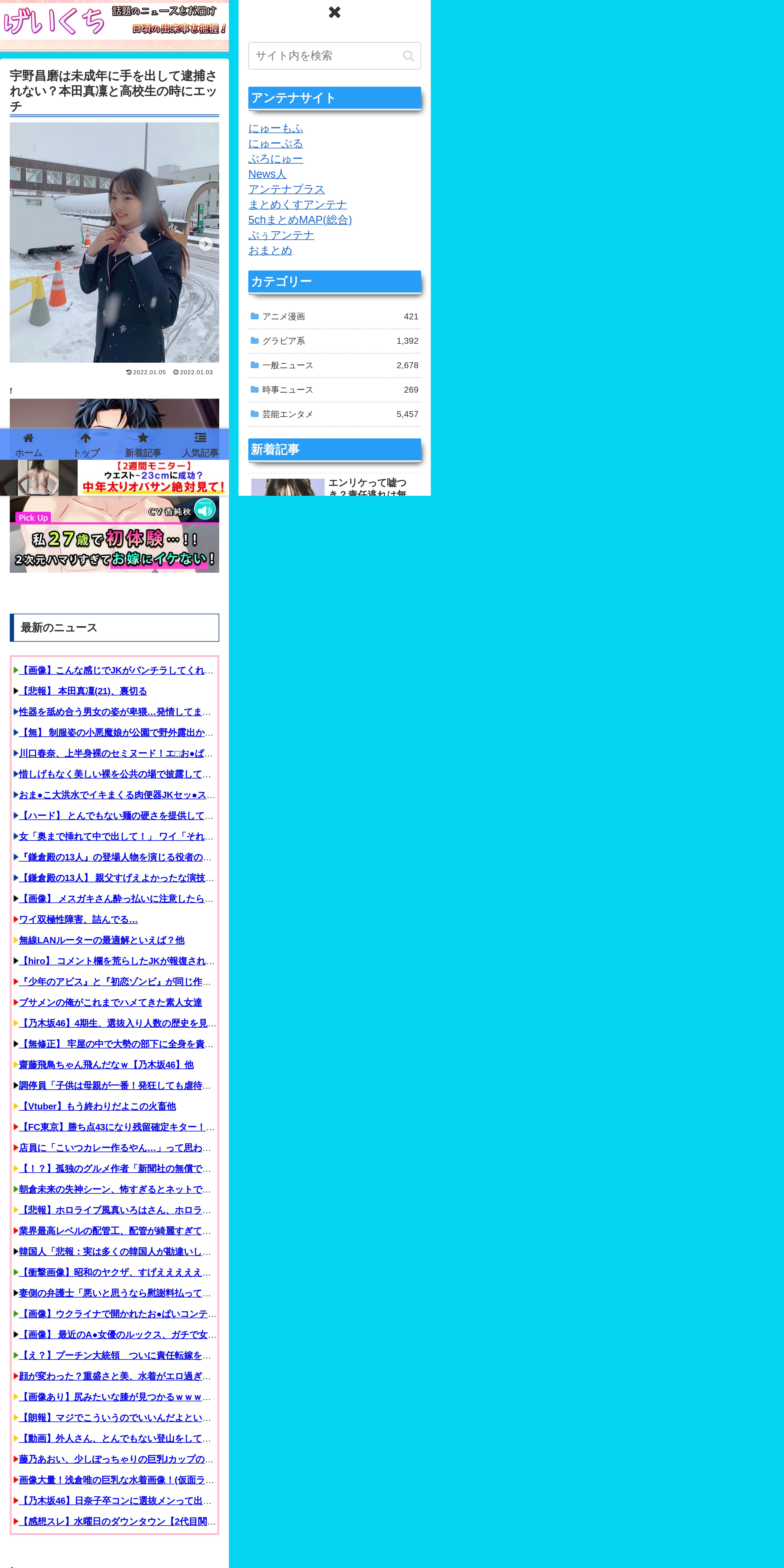The height and width of the screenshot is (1568, 784).
Task: Click the ホーム house icon
Action: point(29,438)
